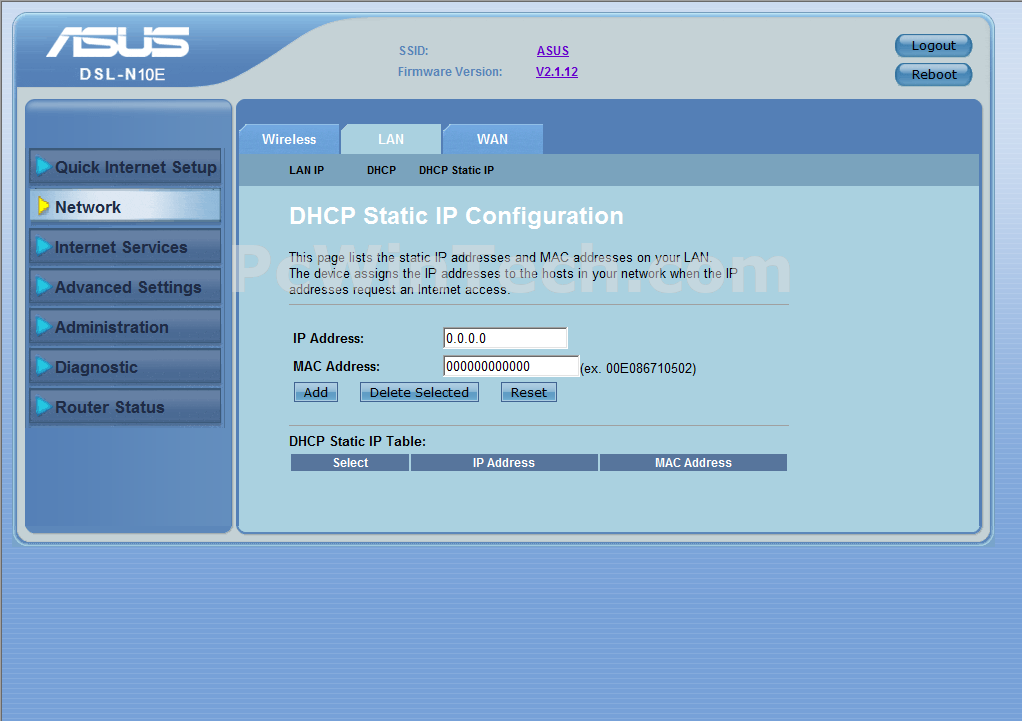The height and width of the screenshot is (721, 1022).
Task: Click the arrow icon beside Administration
Action: 43,326
